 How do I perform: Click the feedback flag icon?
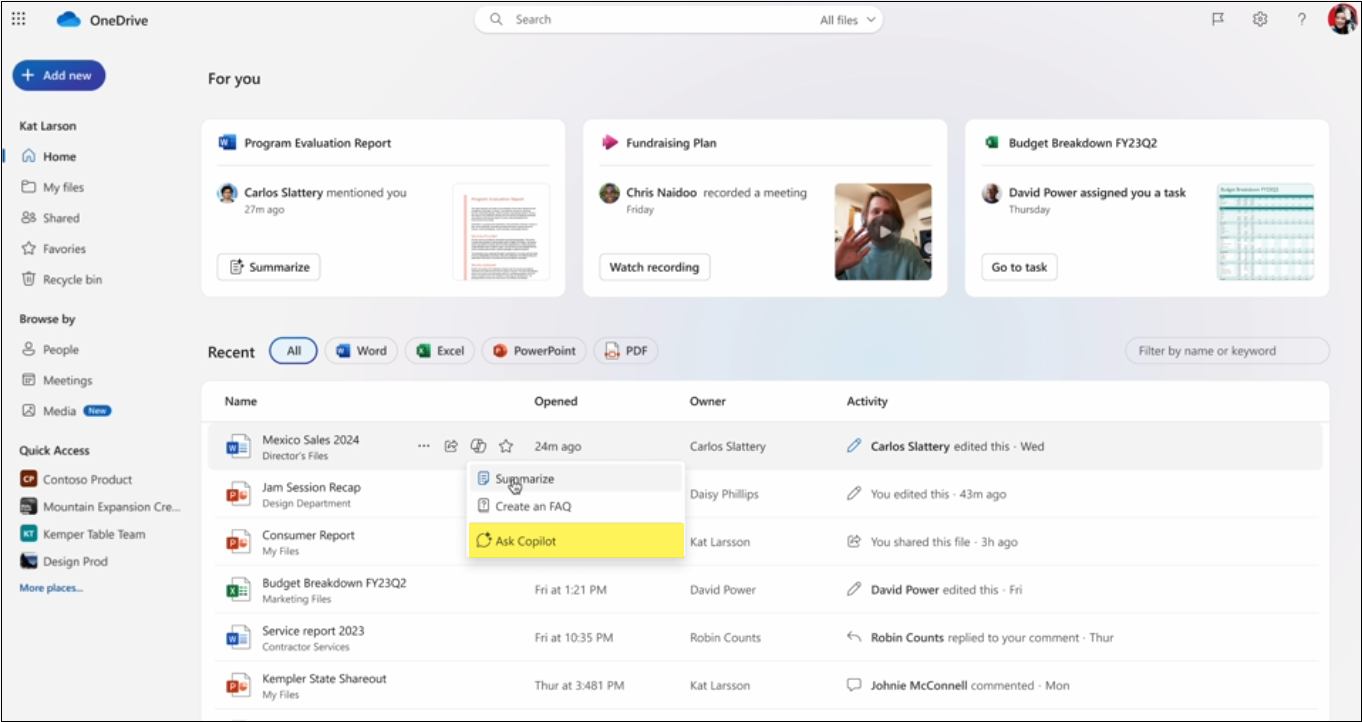(x=1217, y=18)
